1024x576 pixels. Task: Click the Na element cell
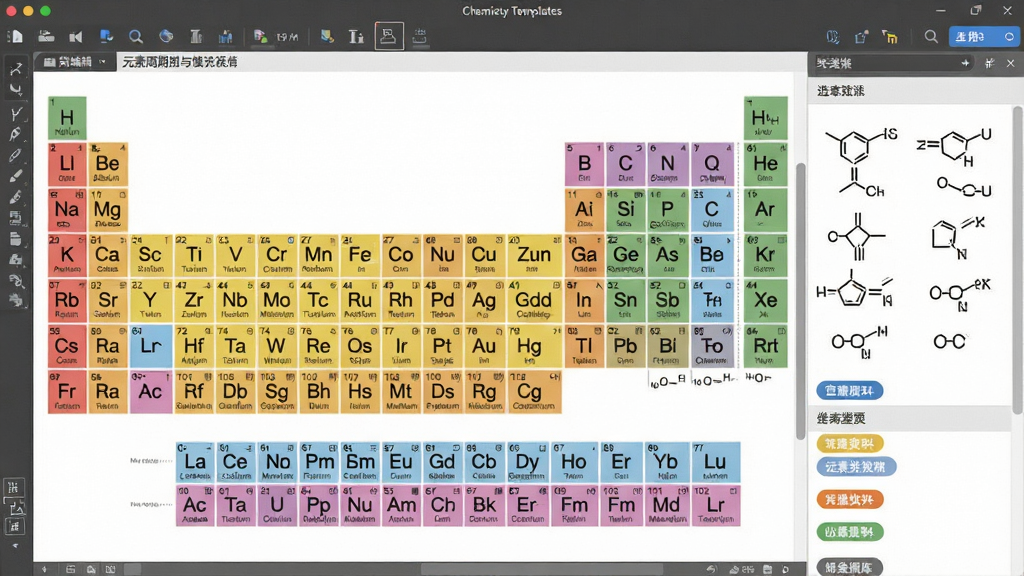pos(67,210)
